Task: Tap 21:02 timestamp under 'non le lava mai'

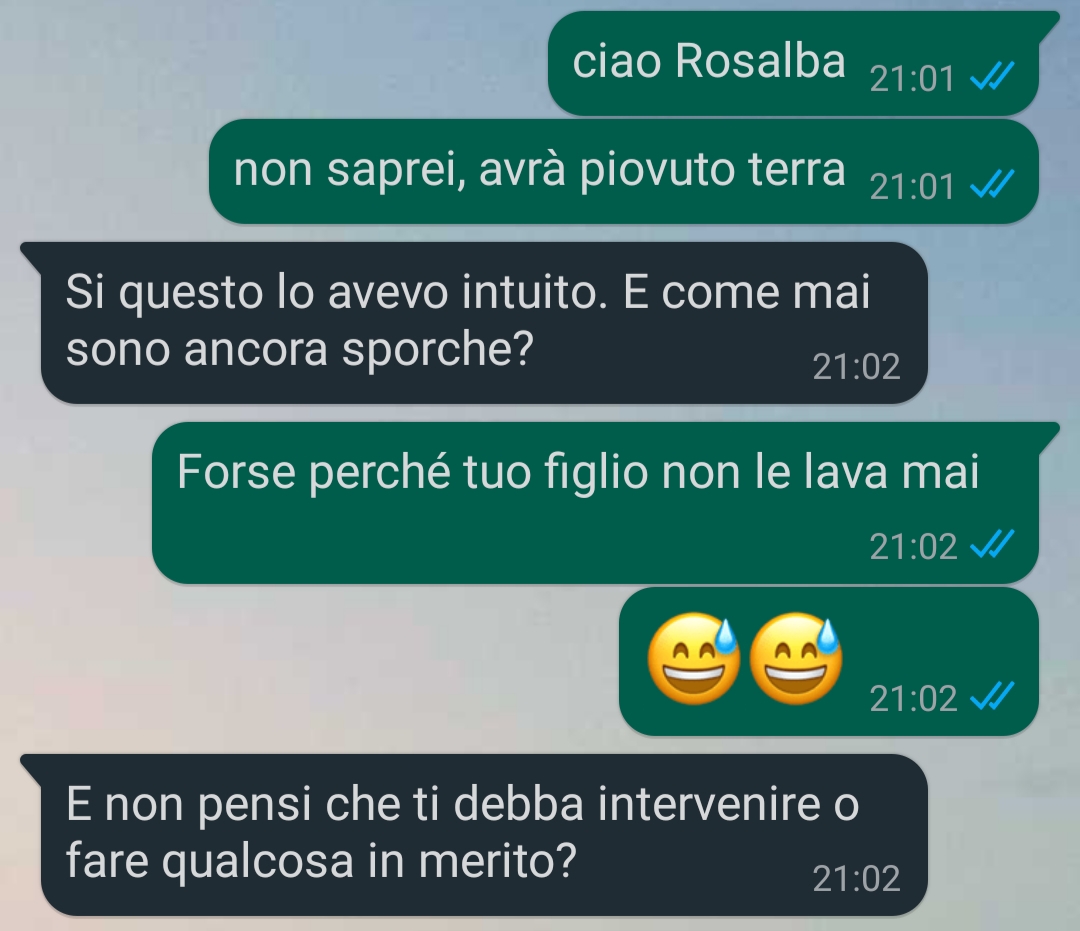Action: 913,547
